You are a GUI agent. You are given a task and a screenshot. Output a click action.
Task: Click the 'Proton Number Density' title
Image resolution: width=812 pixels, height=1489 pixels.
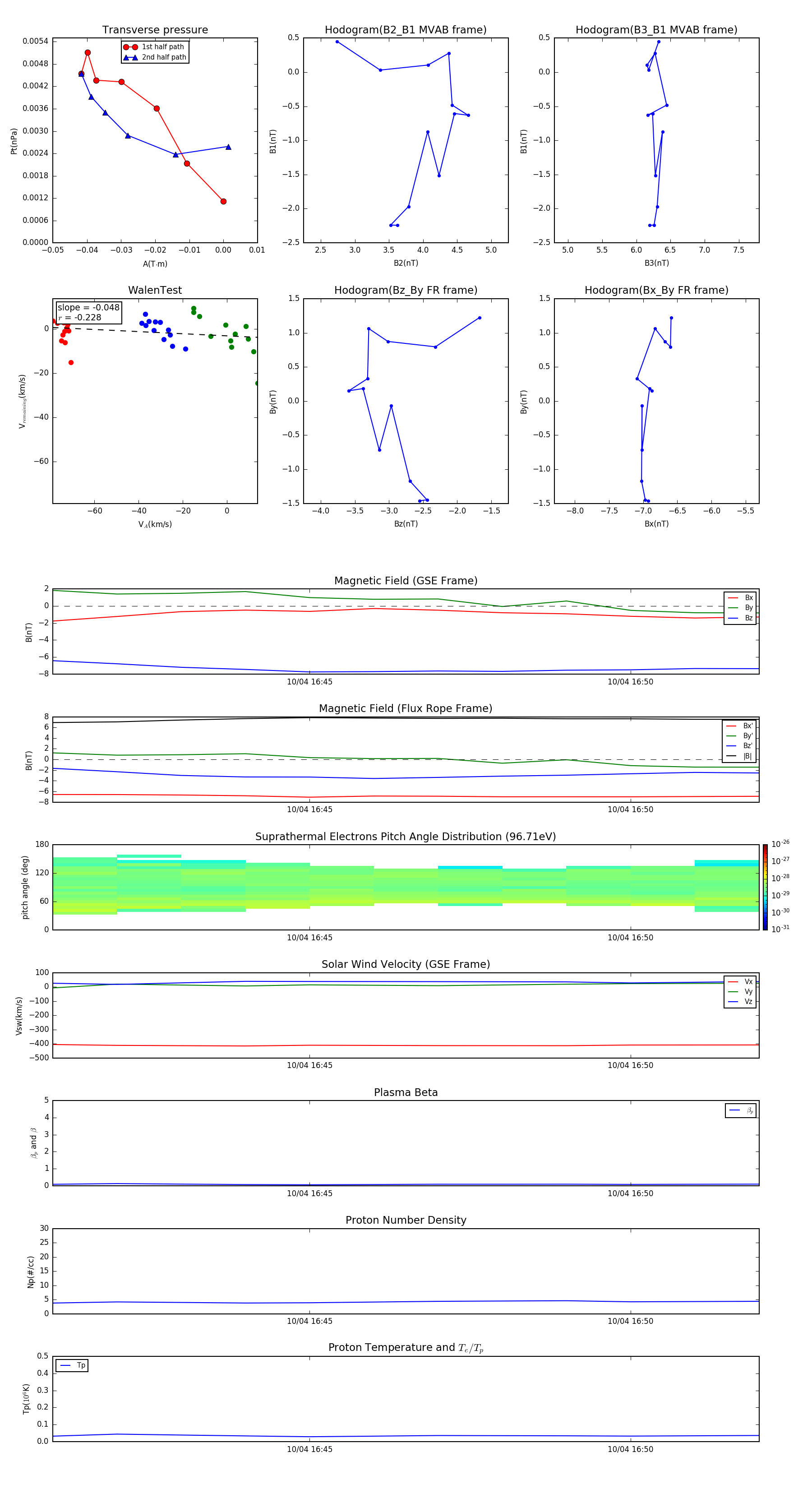pyautogui.click(x=406, y=1220)
